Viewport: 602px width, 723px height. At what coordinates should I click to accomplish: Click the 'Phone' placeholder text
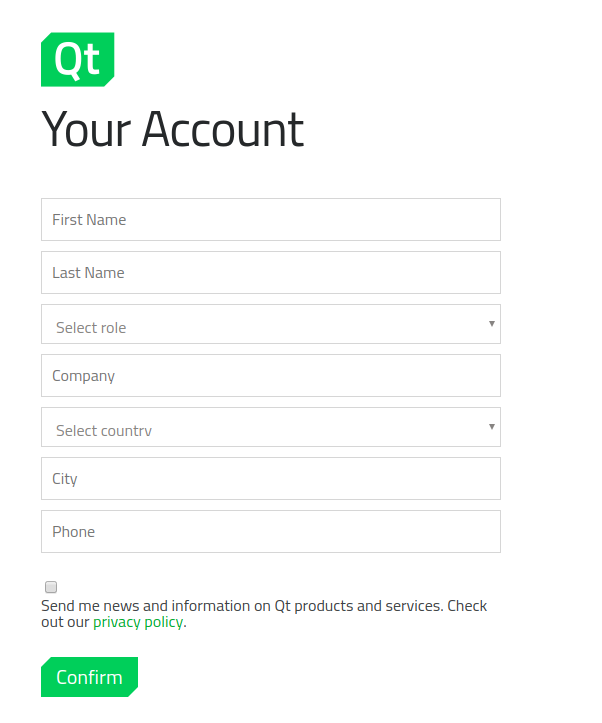[73, 532]
